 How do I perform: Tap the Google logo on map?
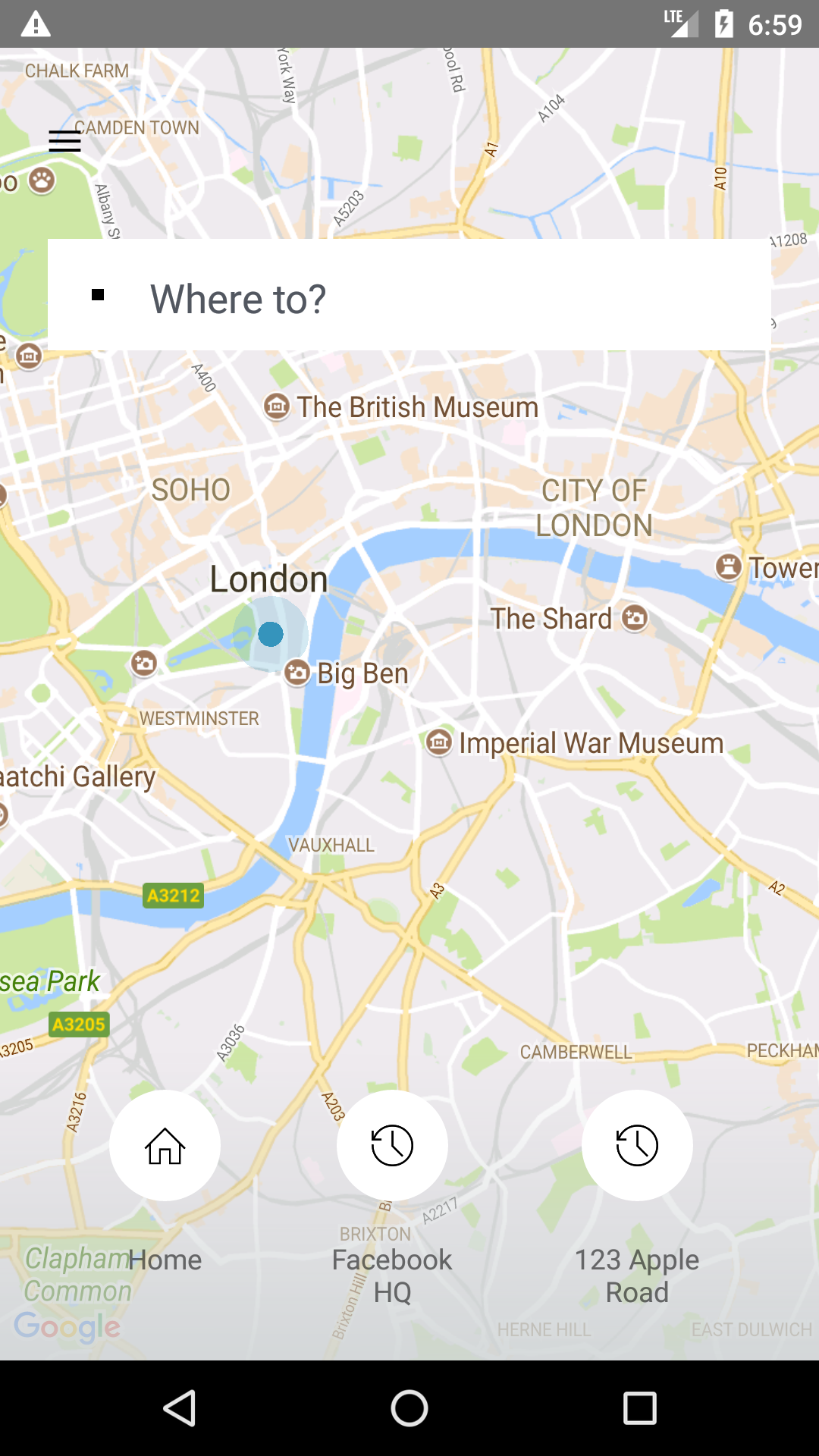pyautogui.click(x=67, y=1326)
